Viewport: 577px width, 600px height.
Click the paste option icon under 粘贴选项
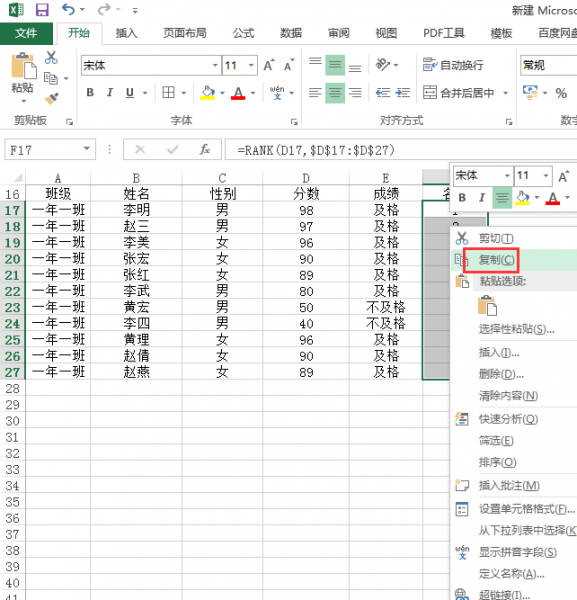487,305
